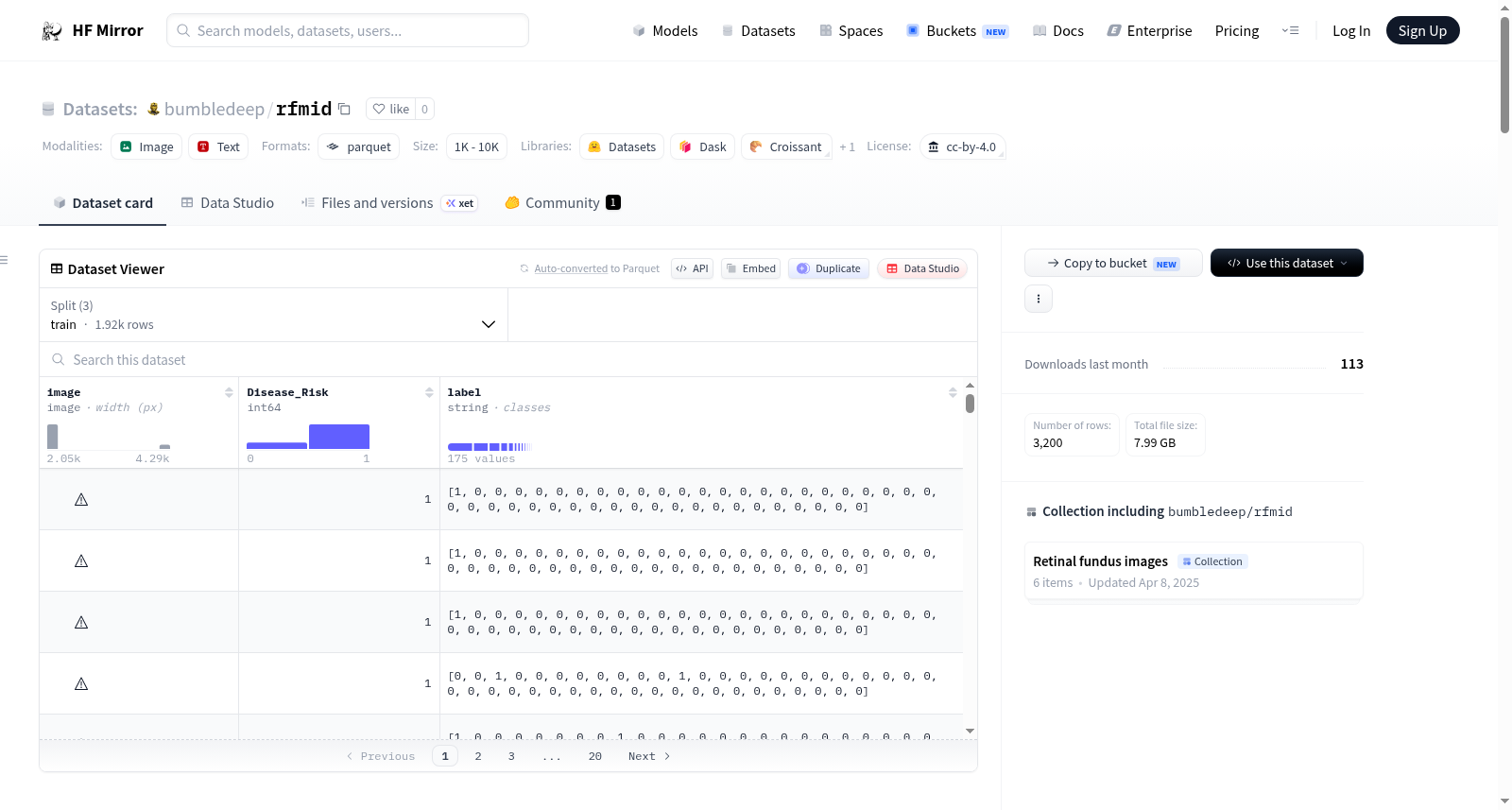
Task: Select the Croissant library tag
Action: click(x=786, y=146)
